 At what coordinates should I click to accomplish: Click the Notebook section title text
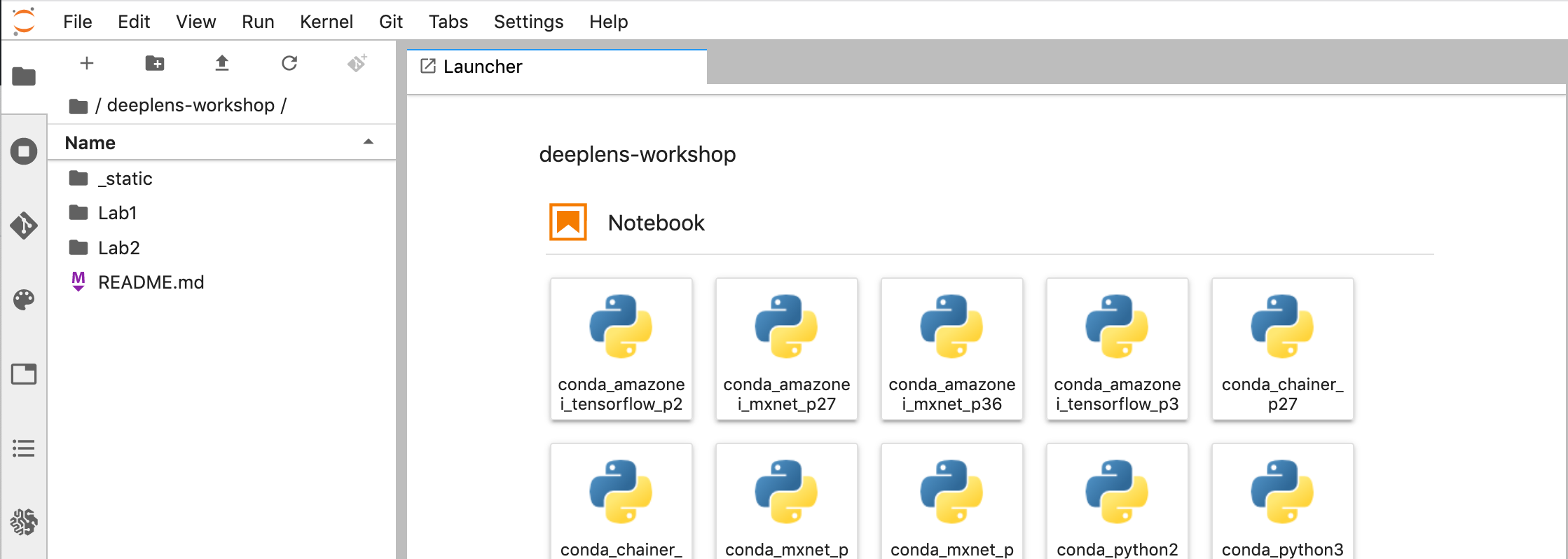click(x=656, y=223)
